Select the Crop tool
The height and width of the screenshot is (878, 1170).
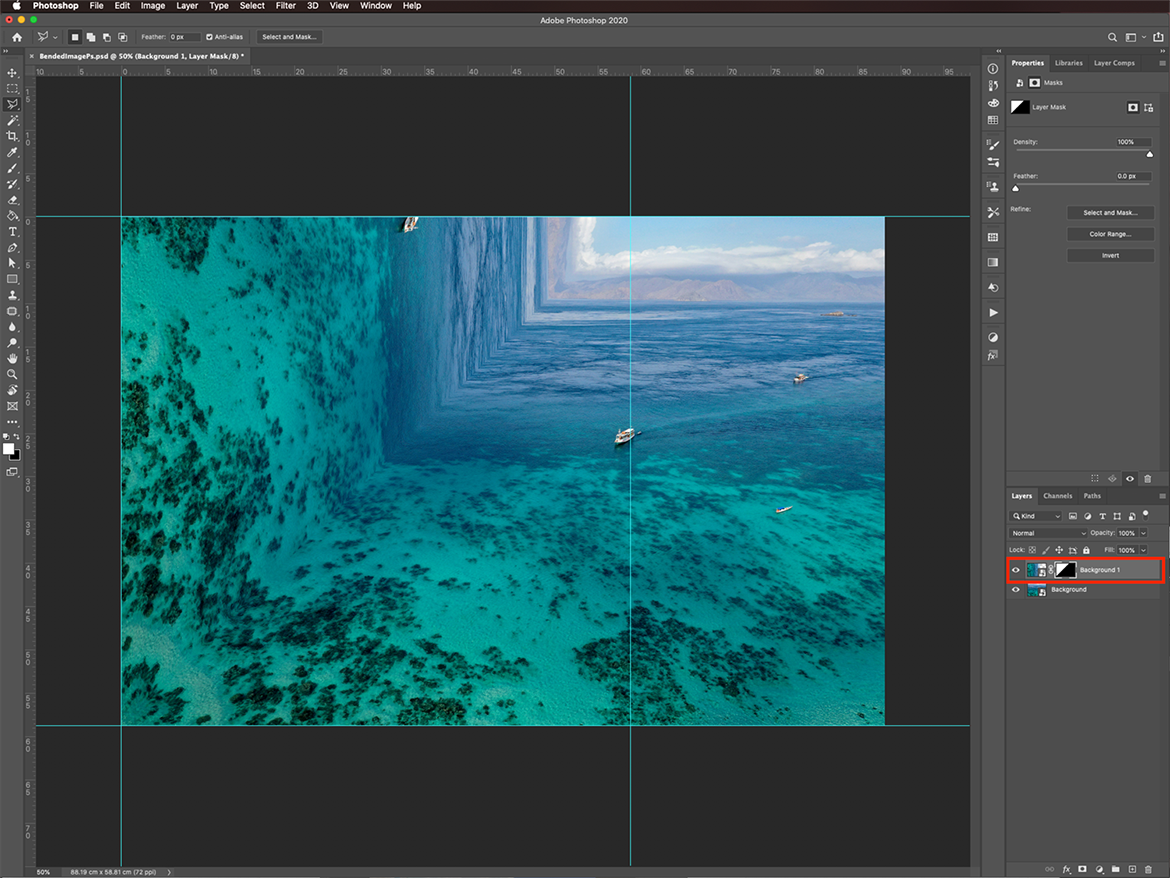point(12,136)
